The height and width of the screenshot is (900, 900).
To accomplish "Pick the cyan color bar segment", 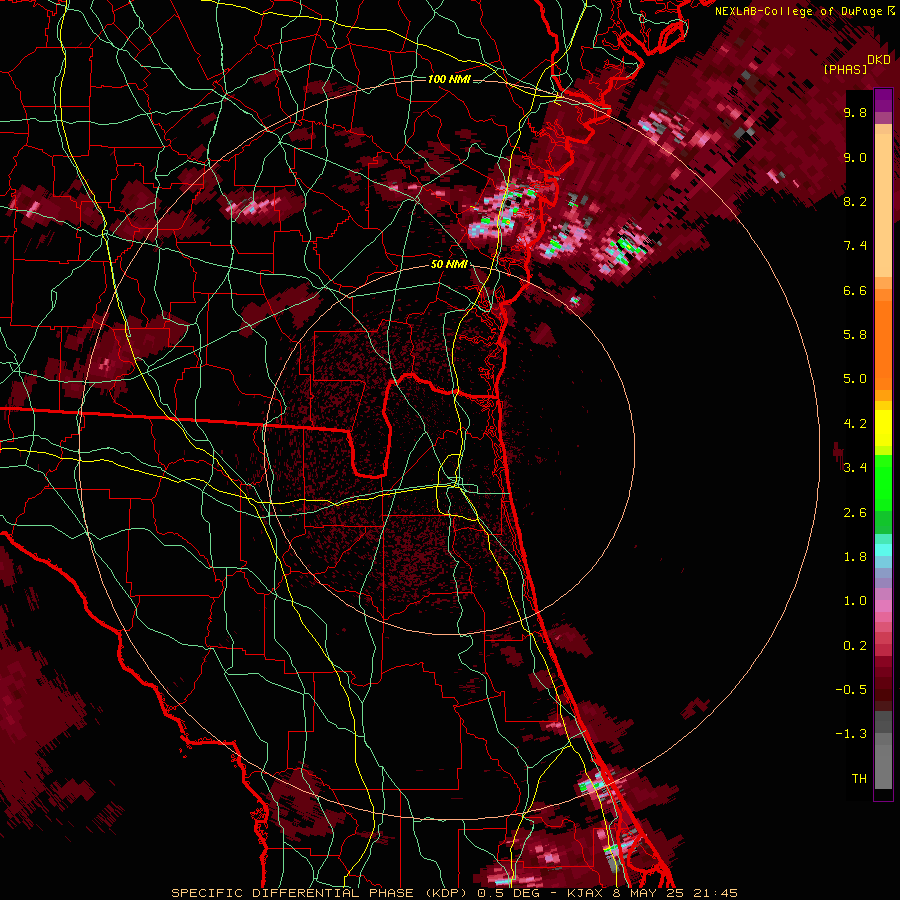I will pyautogui.click(x=883, y=549).
